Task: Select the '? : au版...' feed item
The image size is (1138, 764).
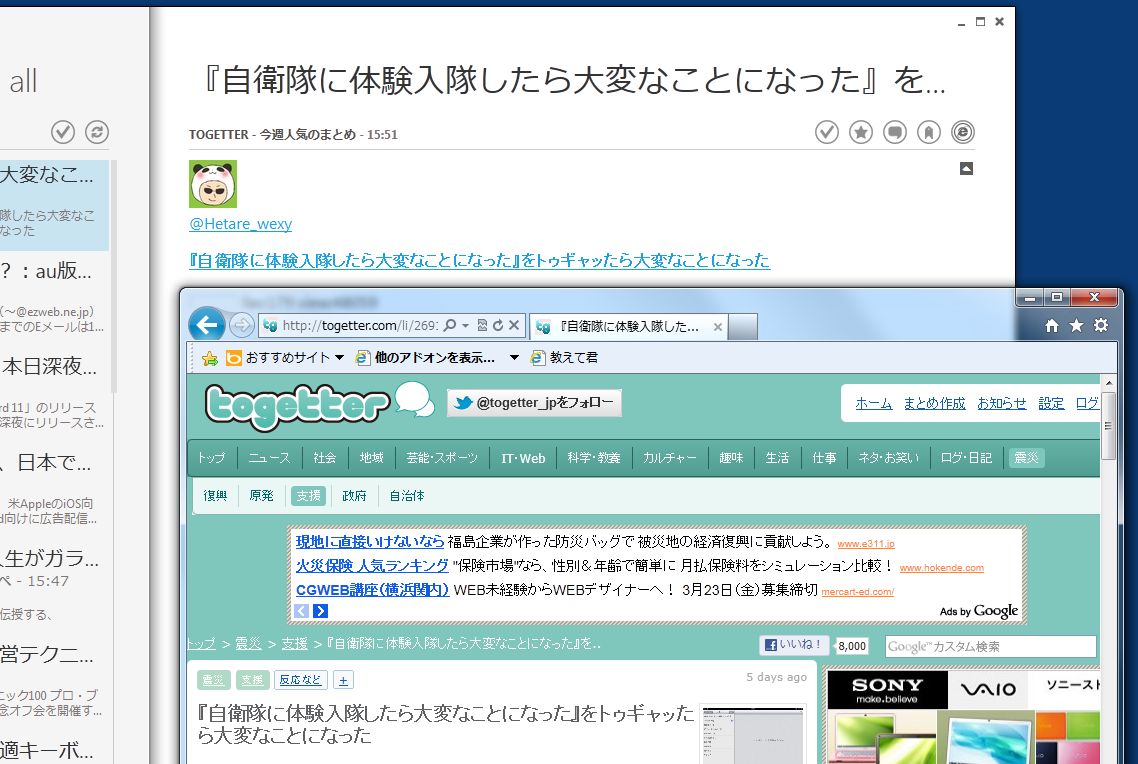Action: point(54,295)
